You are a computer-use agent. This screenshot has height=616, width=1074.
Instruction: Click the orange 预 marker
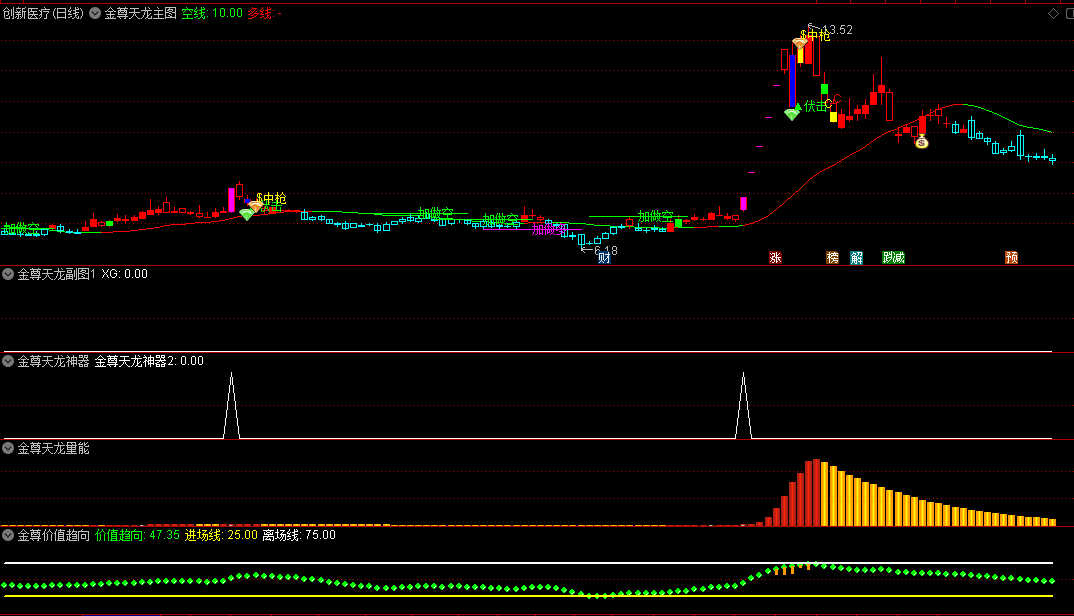(x=1012, y=258)
